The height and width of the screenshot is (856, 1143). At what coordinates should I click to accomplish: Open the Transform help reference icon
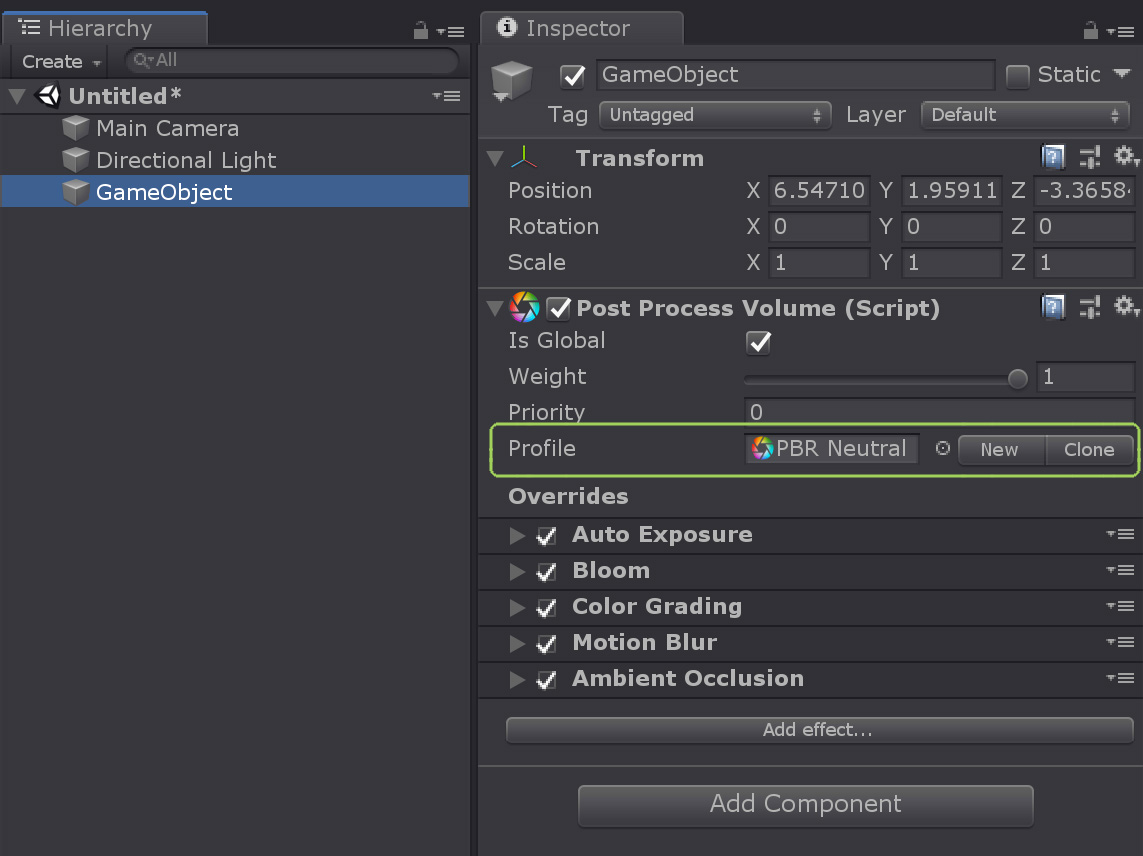pos(1053,157)
